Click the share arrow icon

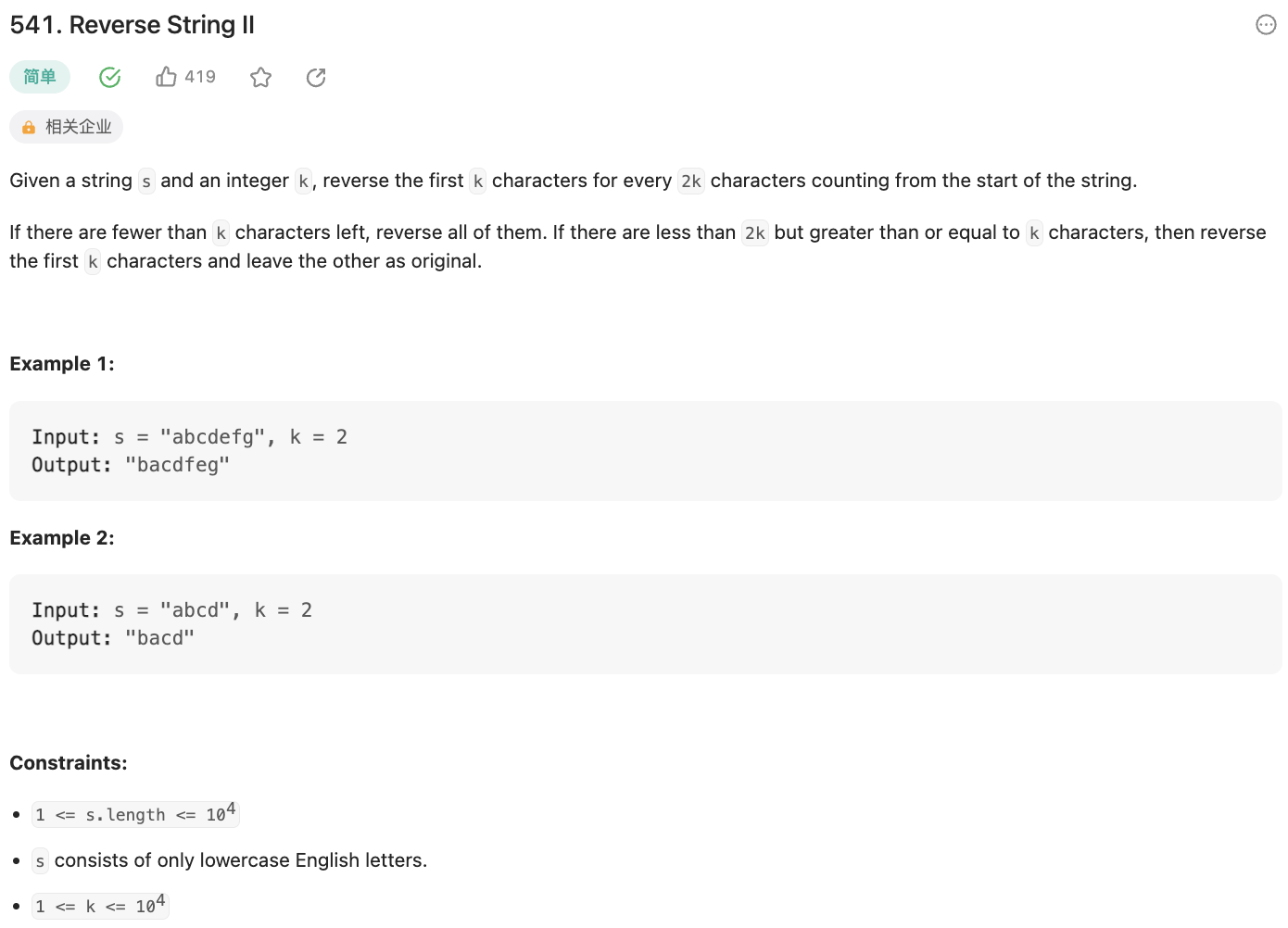(x=316, y=78)
